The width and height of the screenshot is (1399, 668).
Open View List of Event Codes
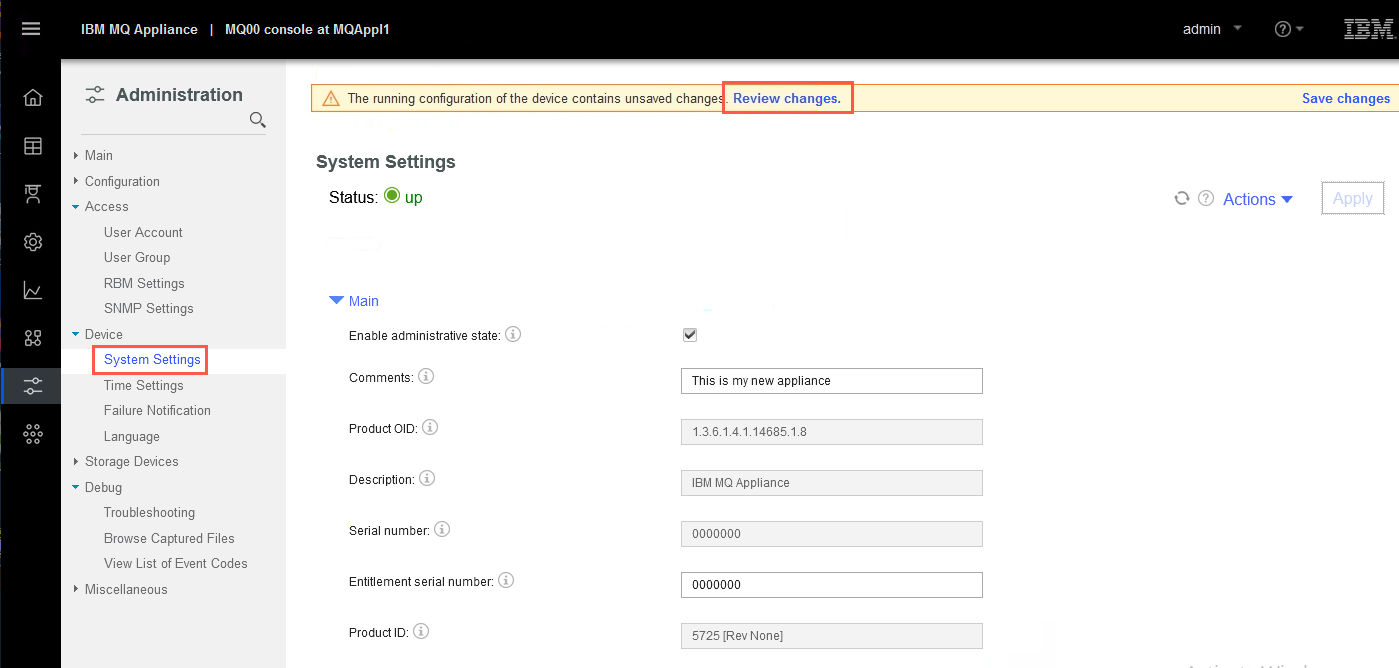pos(176,563)
